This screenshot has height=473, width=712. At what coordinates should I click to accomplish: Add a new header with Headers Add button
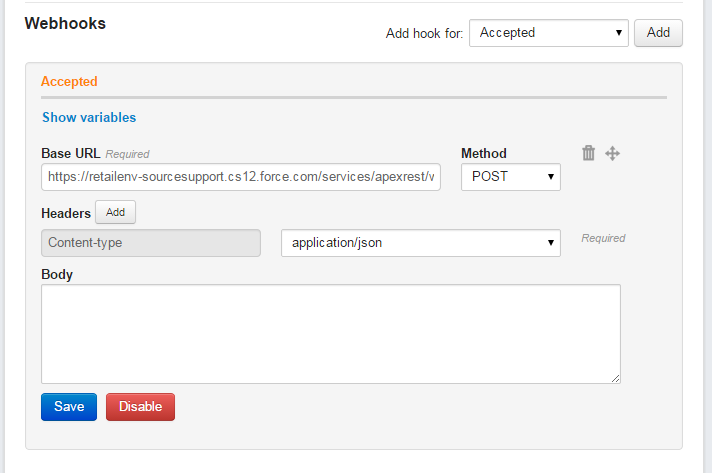point(115,212)
